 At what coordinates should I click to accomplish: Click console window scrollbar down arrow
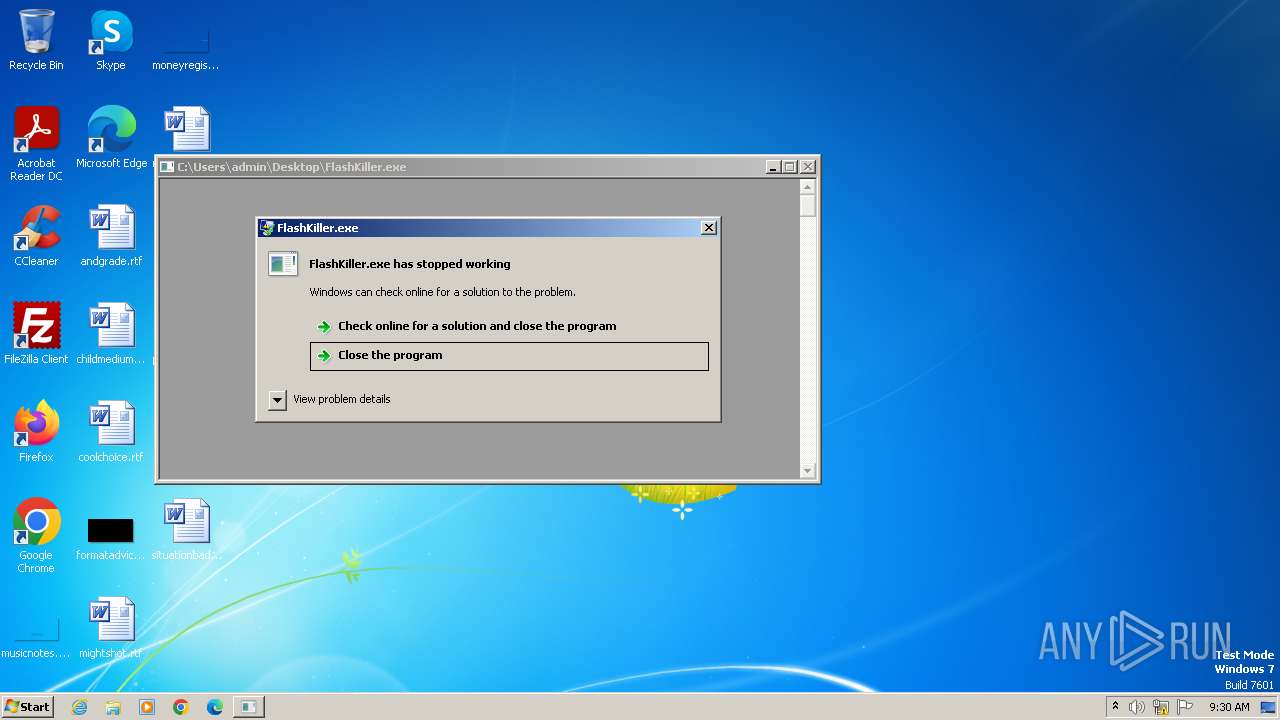pyautogui.click(x=808, y=471)
